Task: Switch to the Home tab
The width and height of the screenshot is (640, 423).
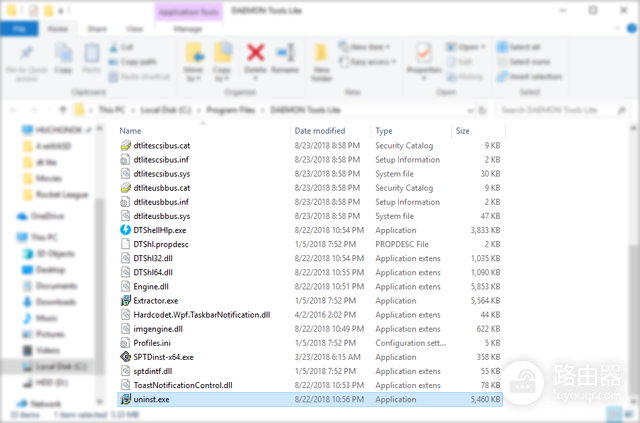Action: pyautogui.click(x=58, y=29)
